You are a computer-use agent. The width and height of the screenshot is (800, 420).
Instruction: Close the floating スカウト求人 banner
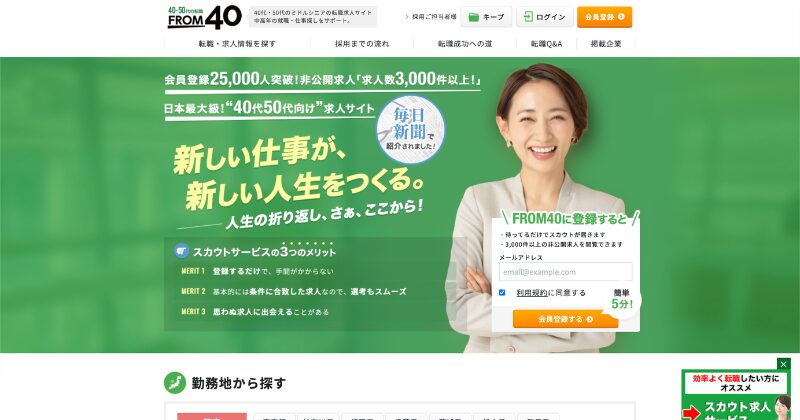[x=784, y=364]
